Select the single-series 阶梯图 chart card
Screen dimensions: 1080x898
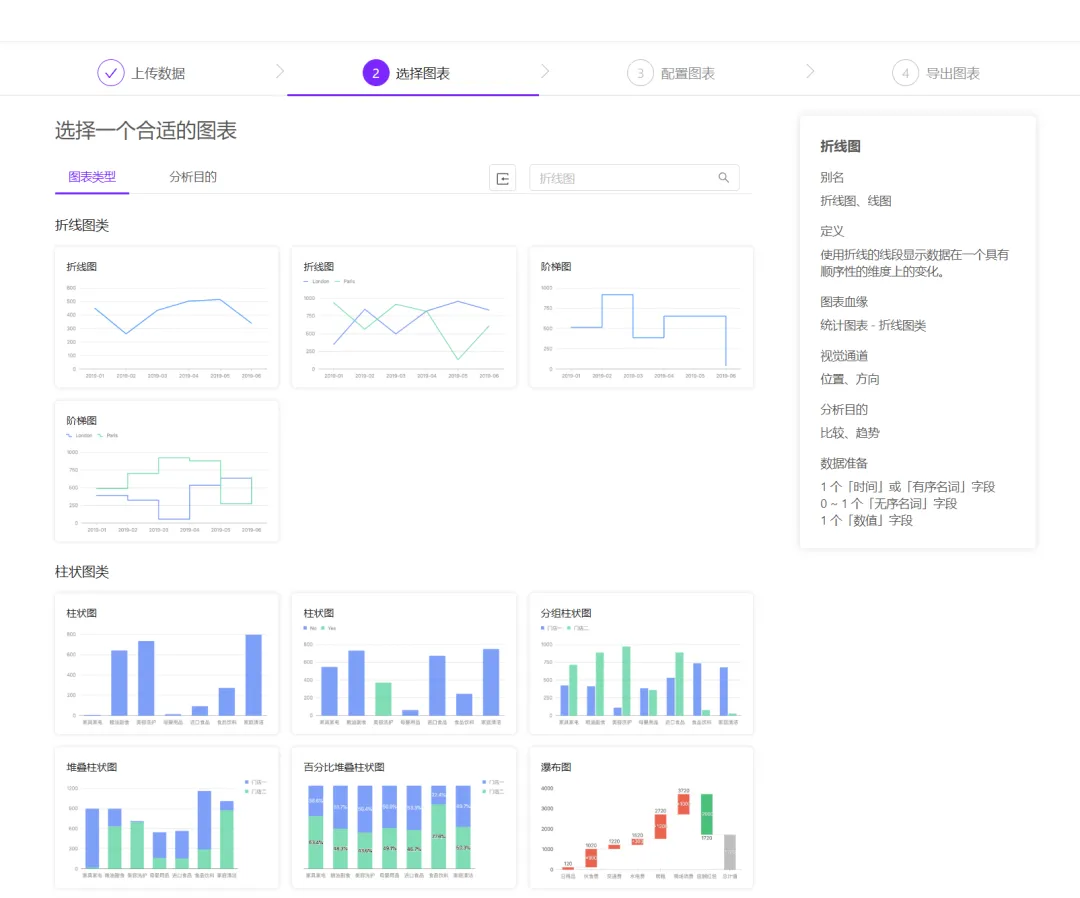641,317
